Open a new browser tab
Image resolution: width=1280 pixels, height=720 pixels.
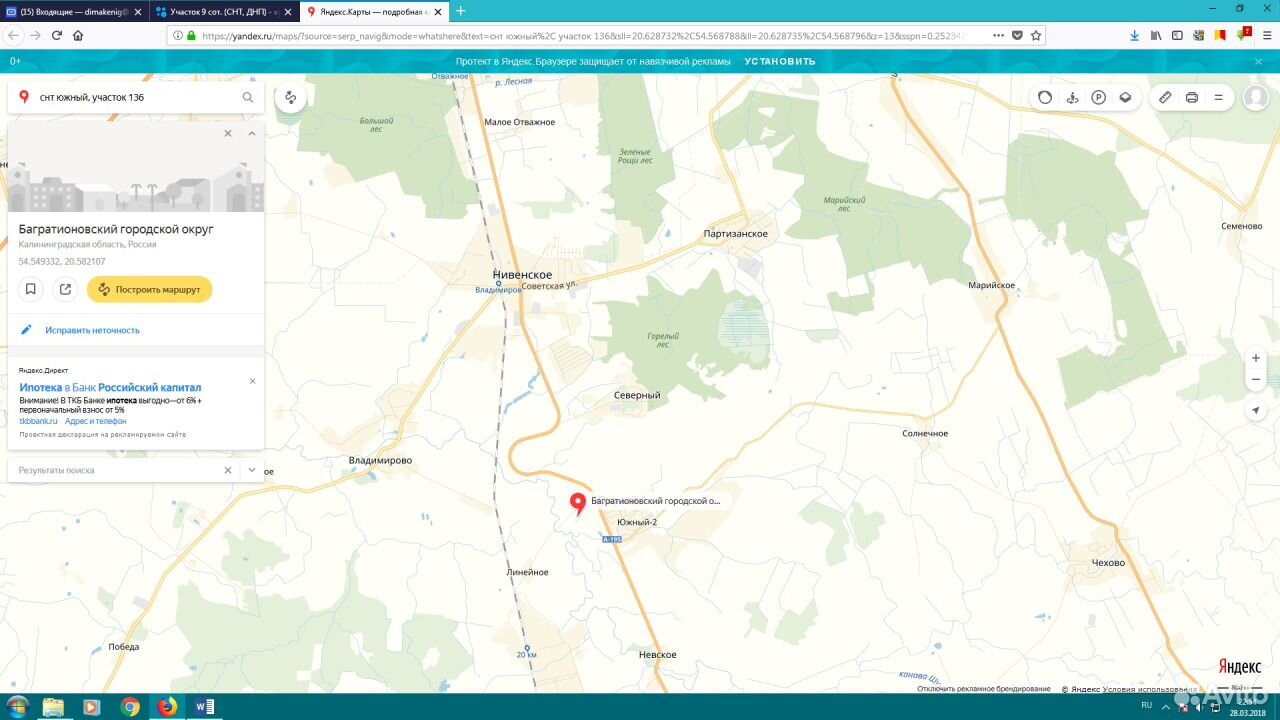coord(461,11)
